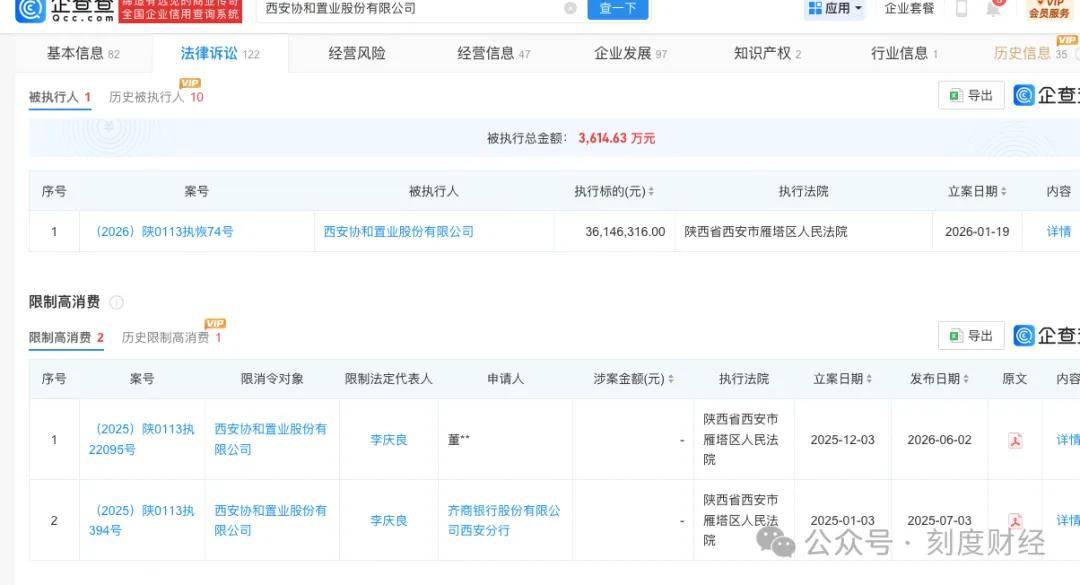Viewport: 1080px width, 585px height.
Task: Switch to 历史信息 tab
Action: [x=1030, y=54]
